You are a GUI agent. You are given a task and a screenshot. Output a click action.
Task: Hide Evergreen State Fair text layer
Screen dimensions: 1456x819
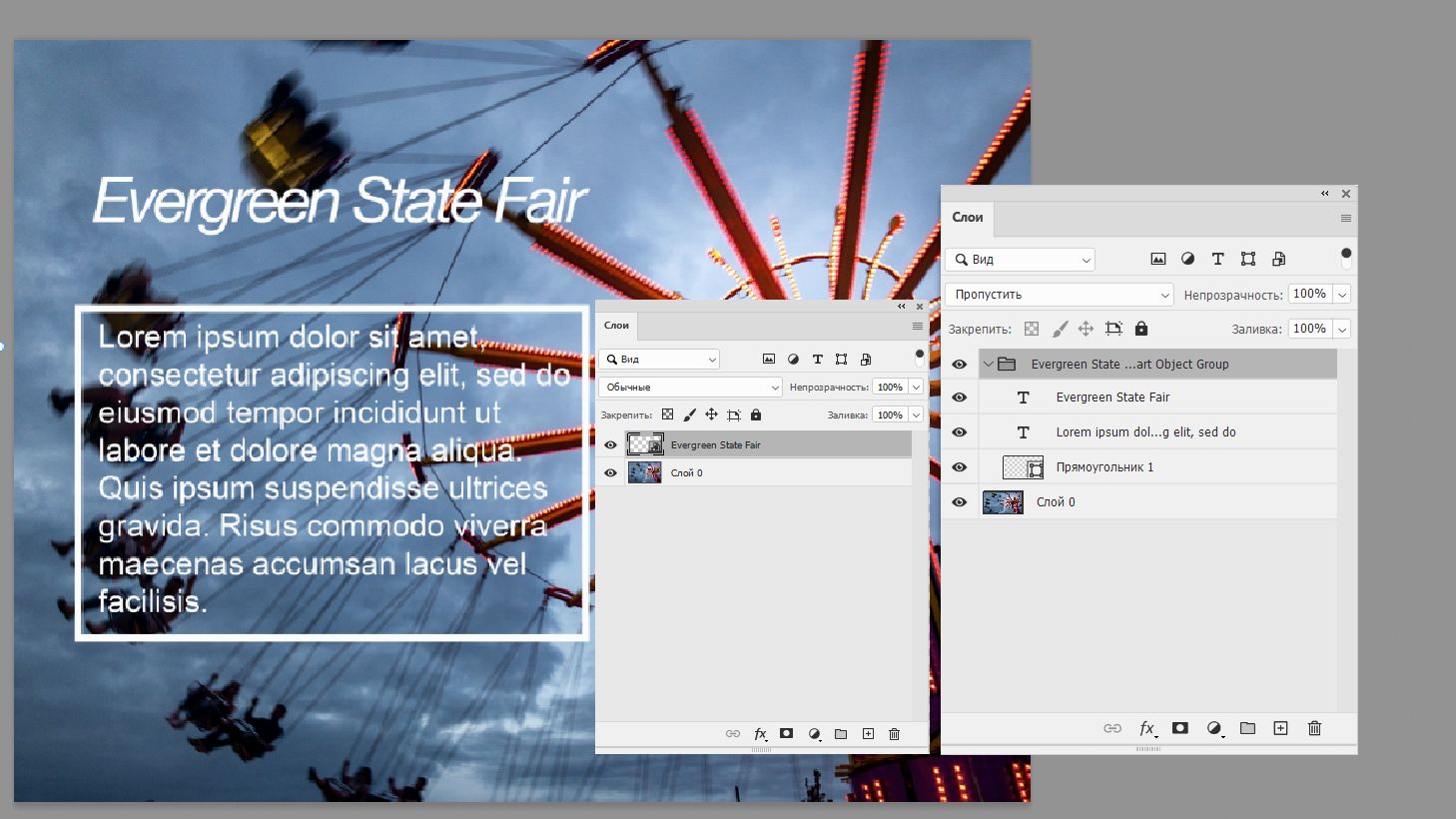[x=960, y=398]
